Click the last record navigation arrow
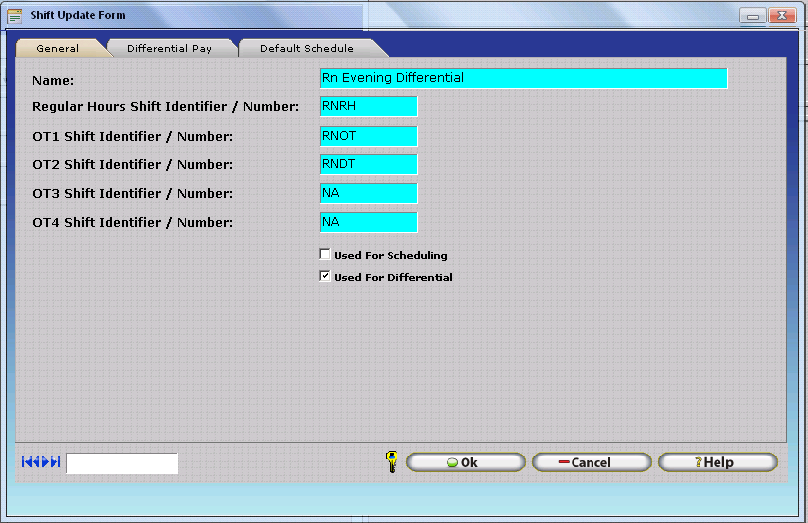Image resolution: width=808 pixels, height=523 pixels. (56, 462)
